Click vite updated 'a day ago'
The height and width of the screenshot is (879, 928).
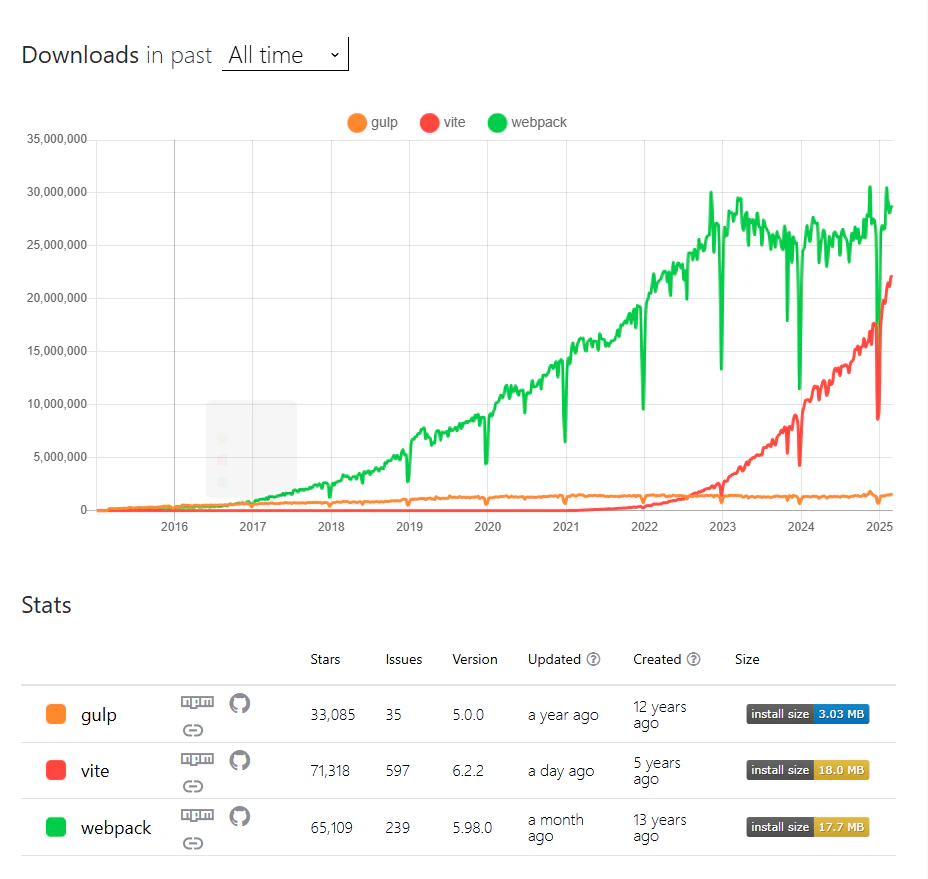pyautogui.click(x=561, y=771)
